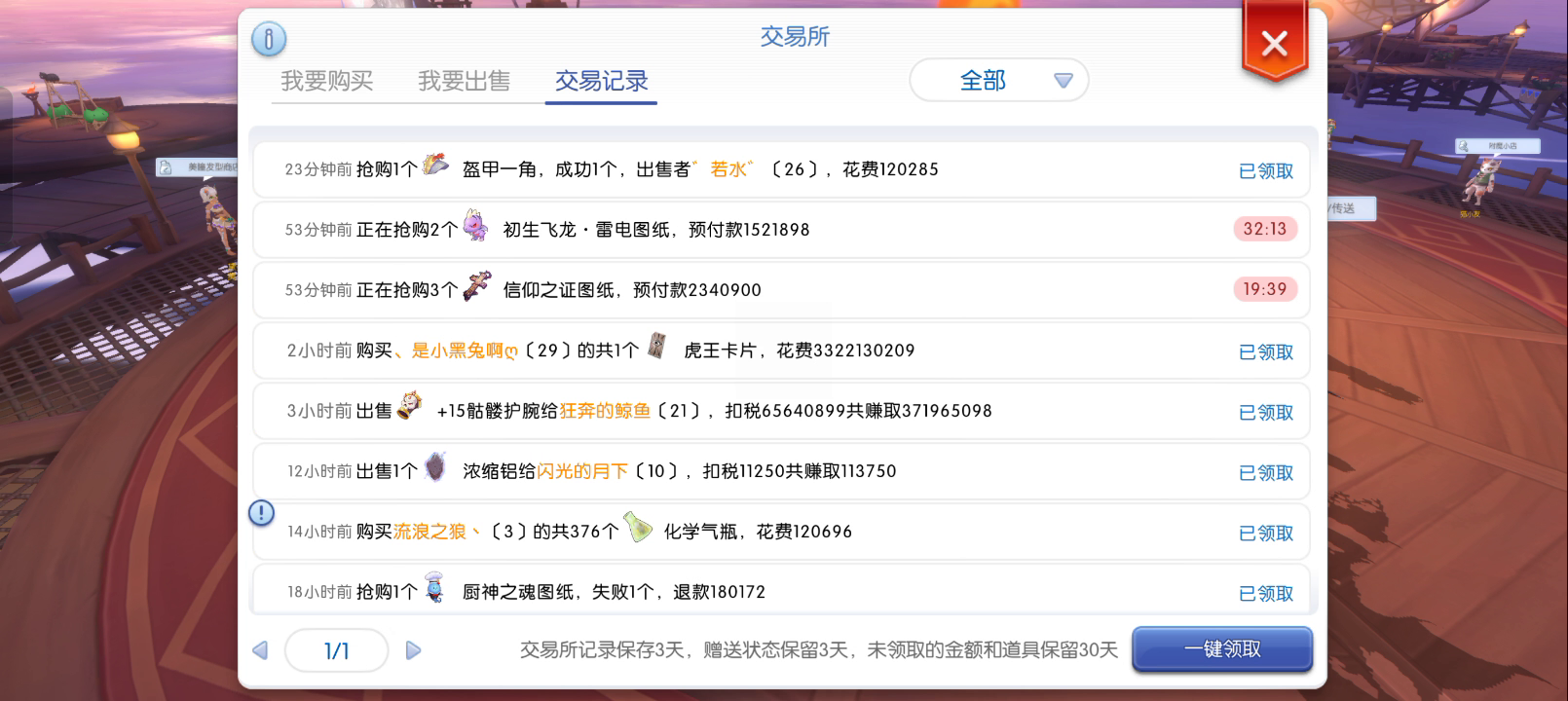This screenshot has height=701, width=1568.
Task: Click the 盔甲一角 item icon
Action: point(435,166)
